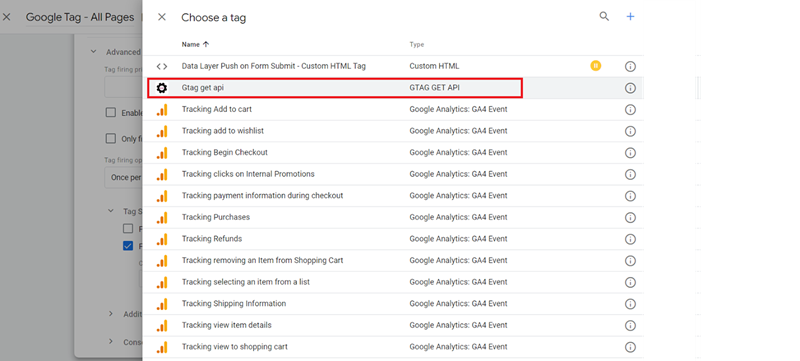Open info icon for Tracking add to wishlist
The image size is (800, 361).
[630, 131]
